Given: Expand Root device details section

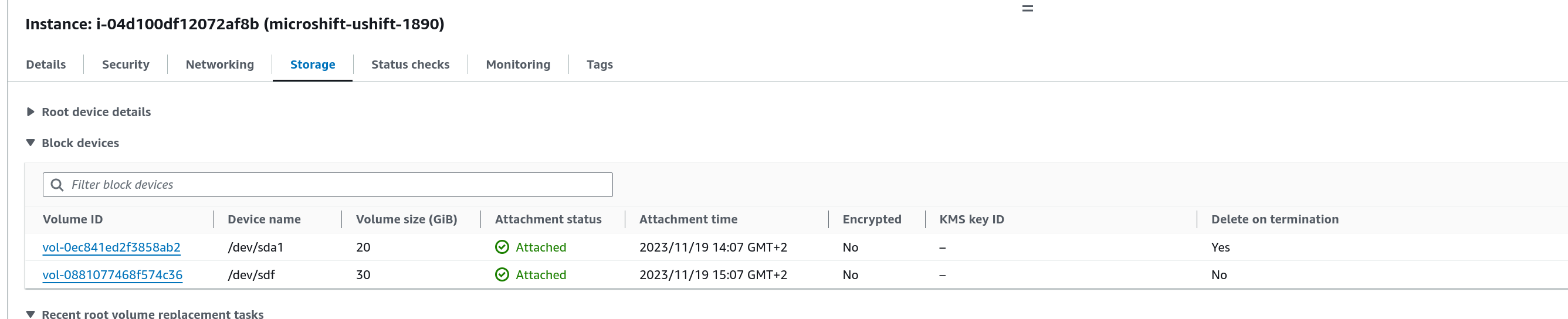Looking at the screenshot, I should (31, 112).
